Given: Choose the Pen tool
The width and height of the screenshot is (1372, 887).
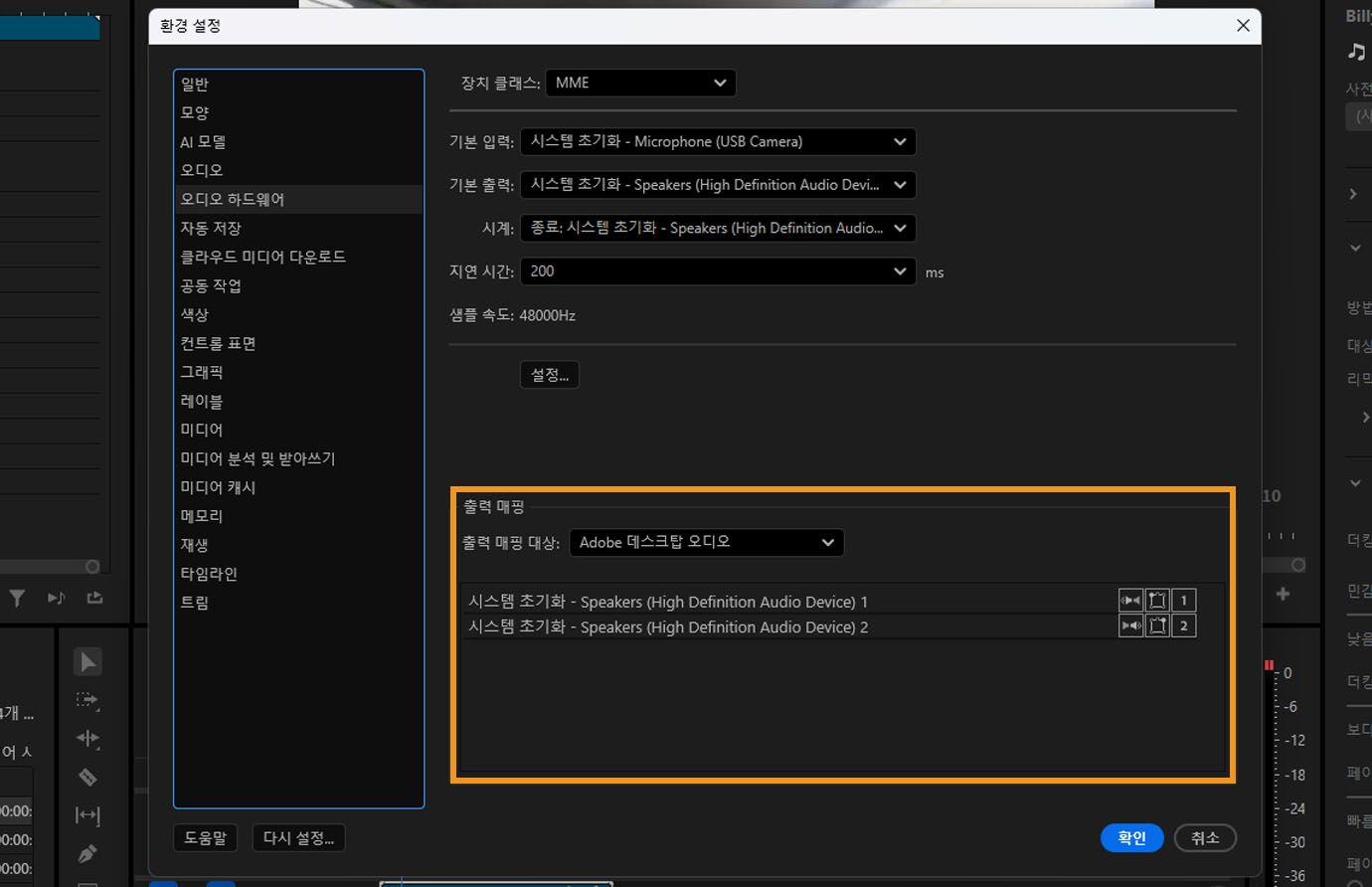Looking at the screenshot, I should tap(86, 853).
